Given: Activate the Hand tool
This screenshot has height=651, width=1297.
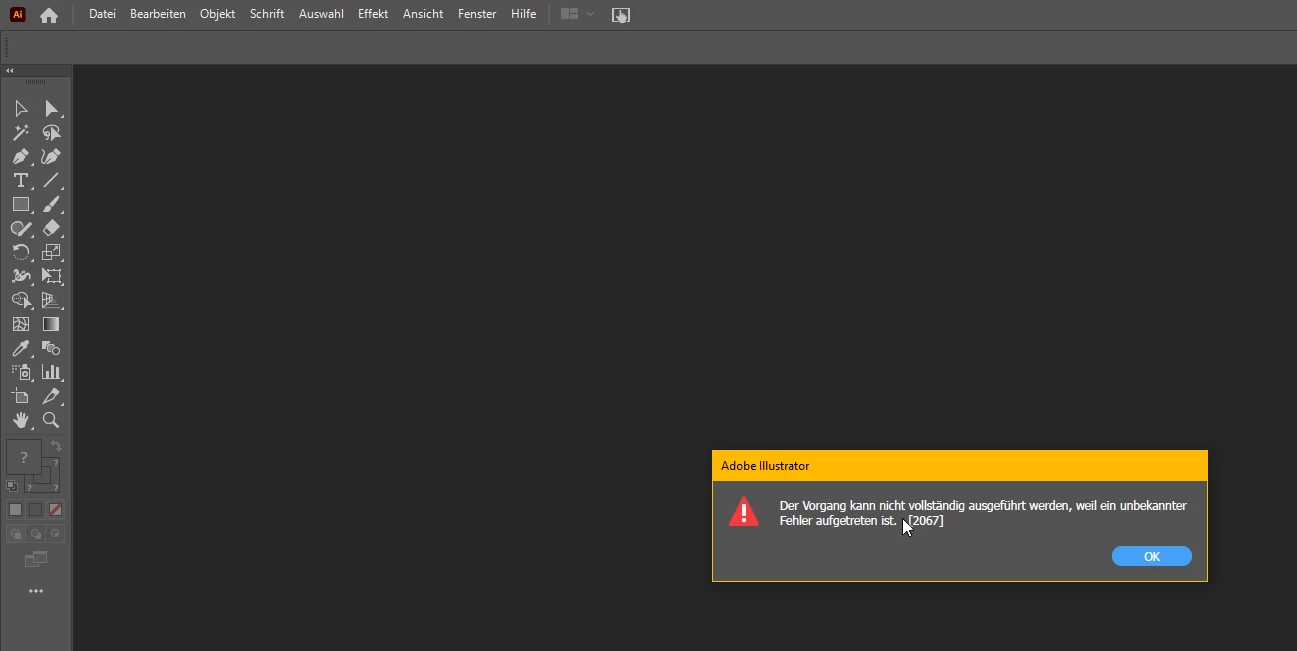Looking at the screenshot, I should click(20, 420).
